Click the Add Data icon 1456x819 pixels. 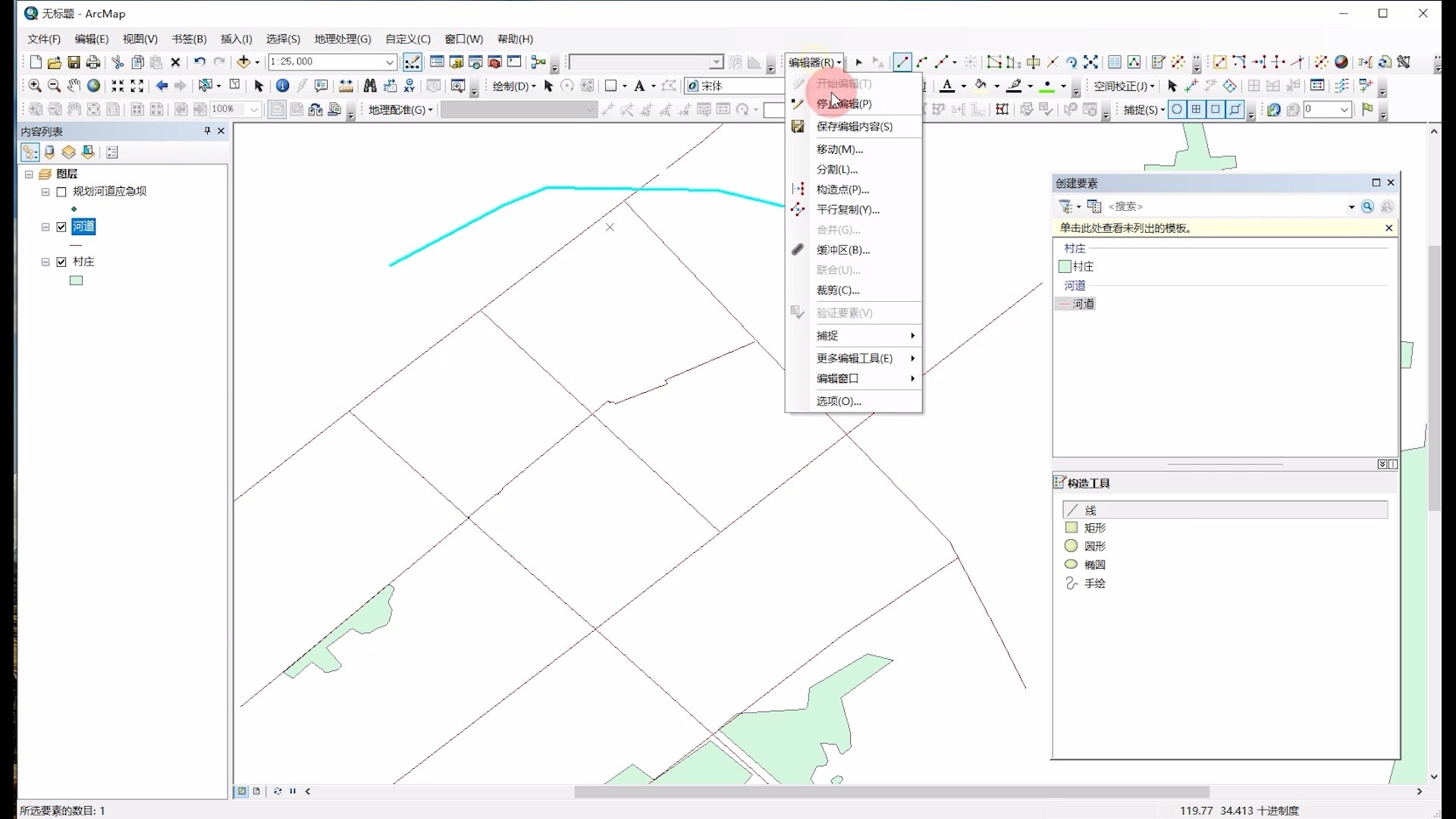tap(243, 61)
